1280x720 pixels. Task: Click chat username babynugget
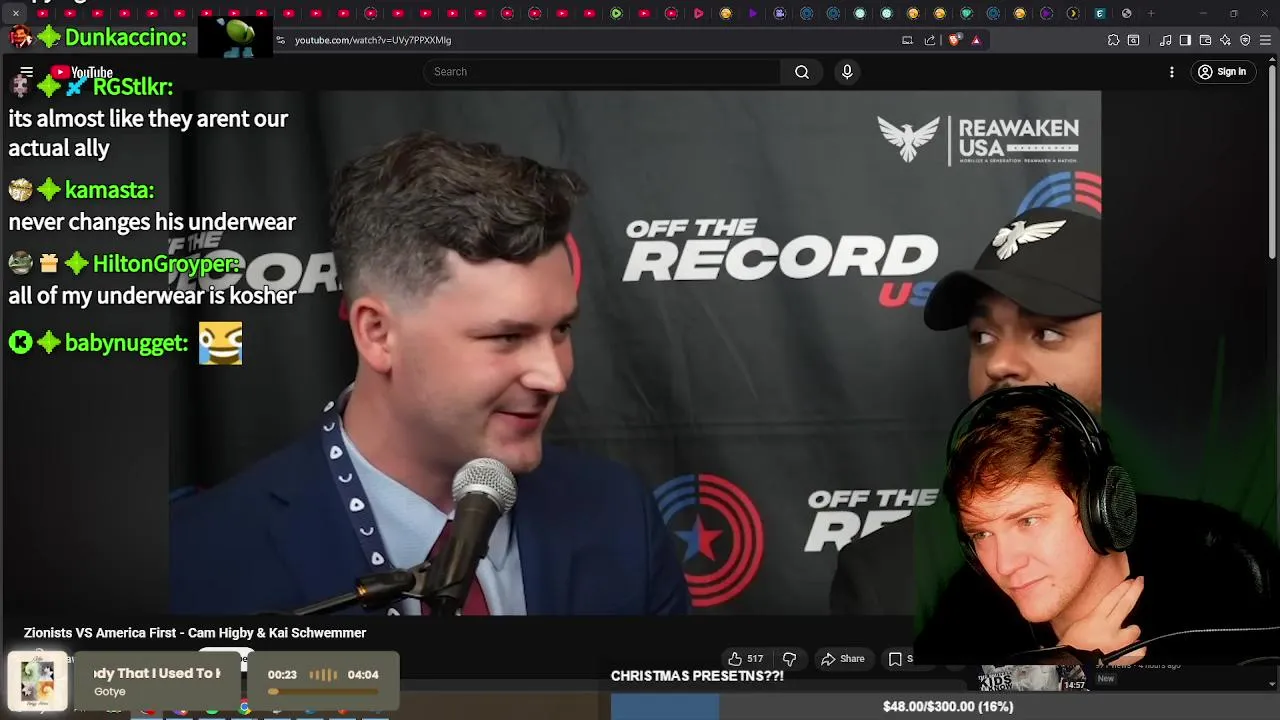point(126,343)
